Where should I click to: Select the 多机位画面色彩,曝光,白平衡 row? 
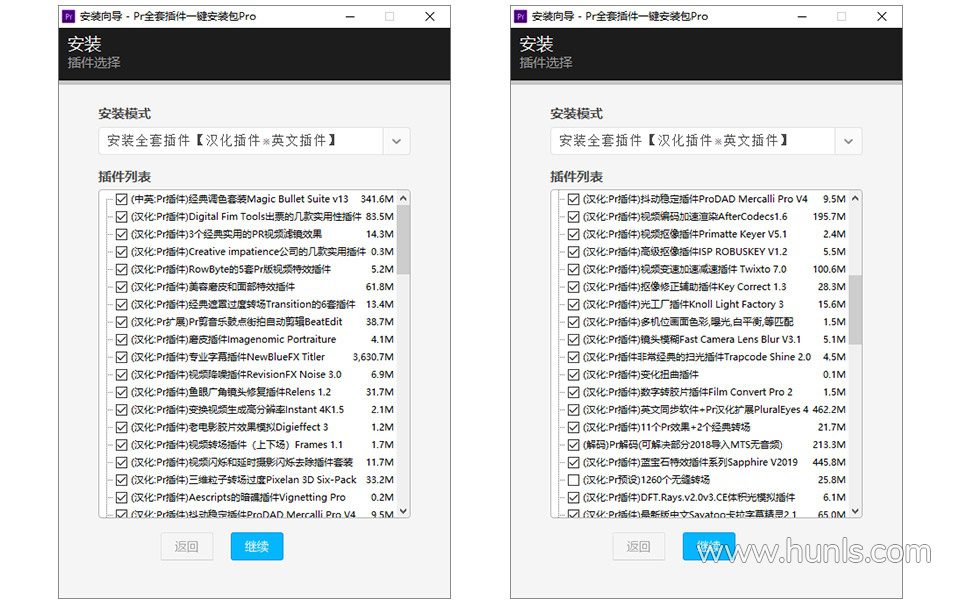[x=707, y=322]
